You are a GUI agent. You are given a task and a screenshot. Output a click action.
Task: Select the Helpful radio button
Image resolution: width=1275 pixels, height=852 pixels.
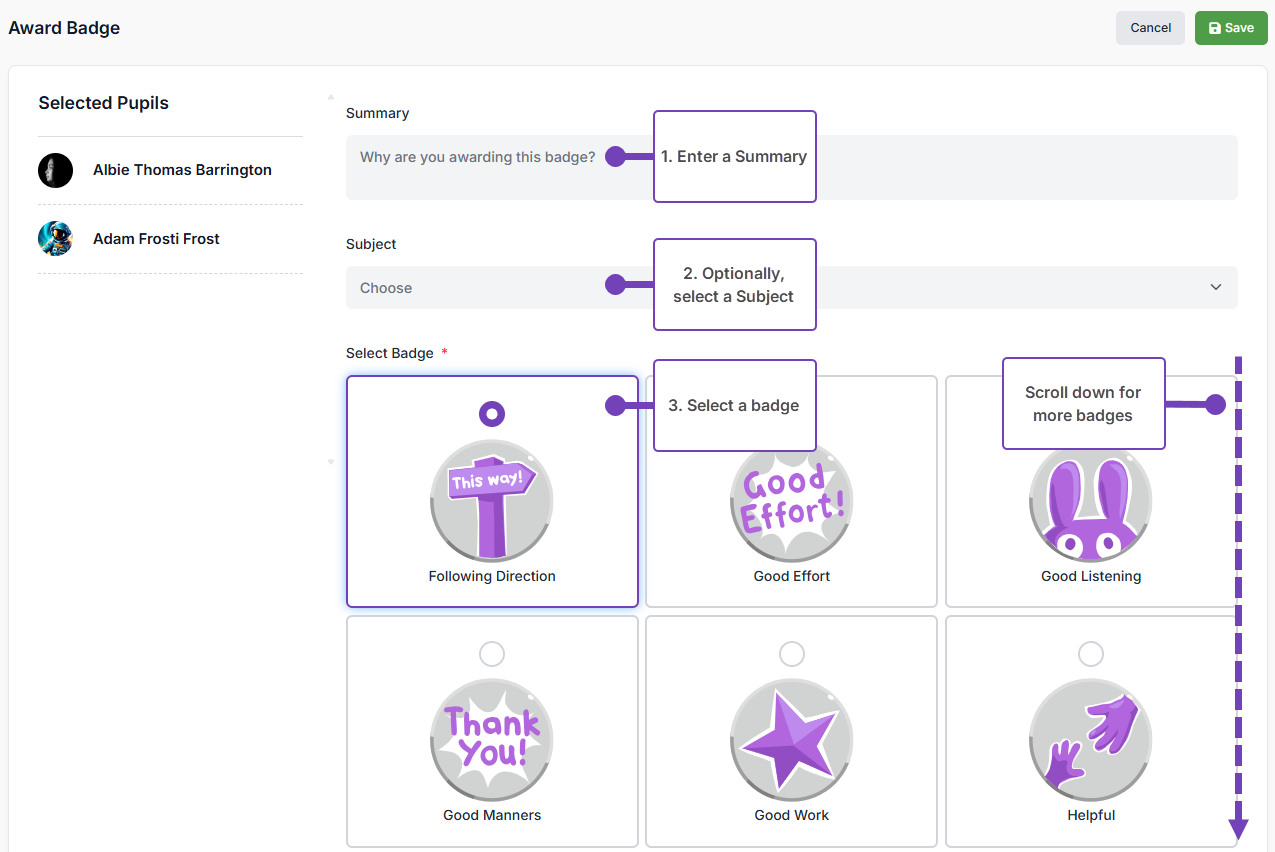tap(1091, 654)
